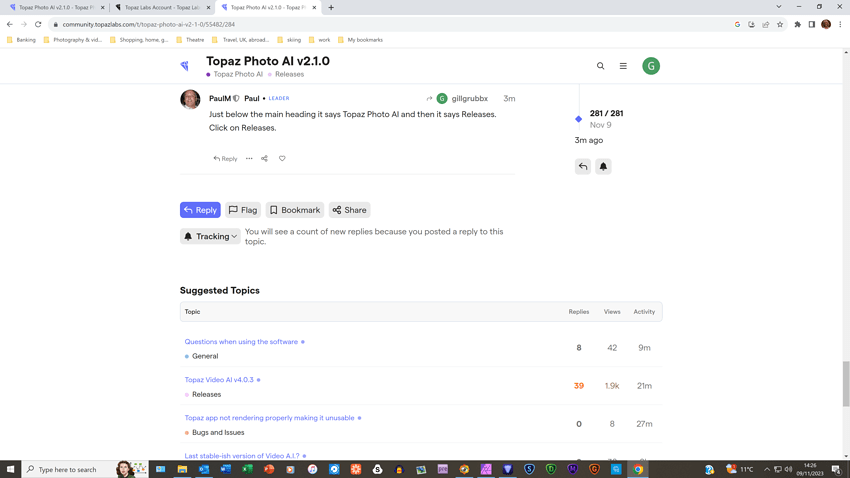Image resolution: width=850 pixels, height=478 pixels.
Task: Open Windows Start menu
Action: pyautogui.click(x=10, y=469)
